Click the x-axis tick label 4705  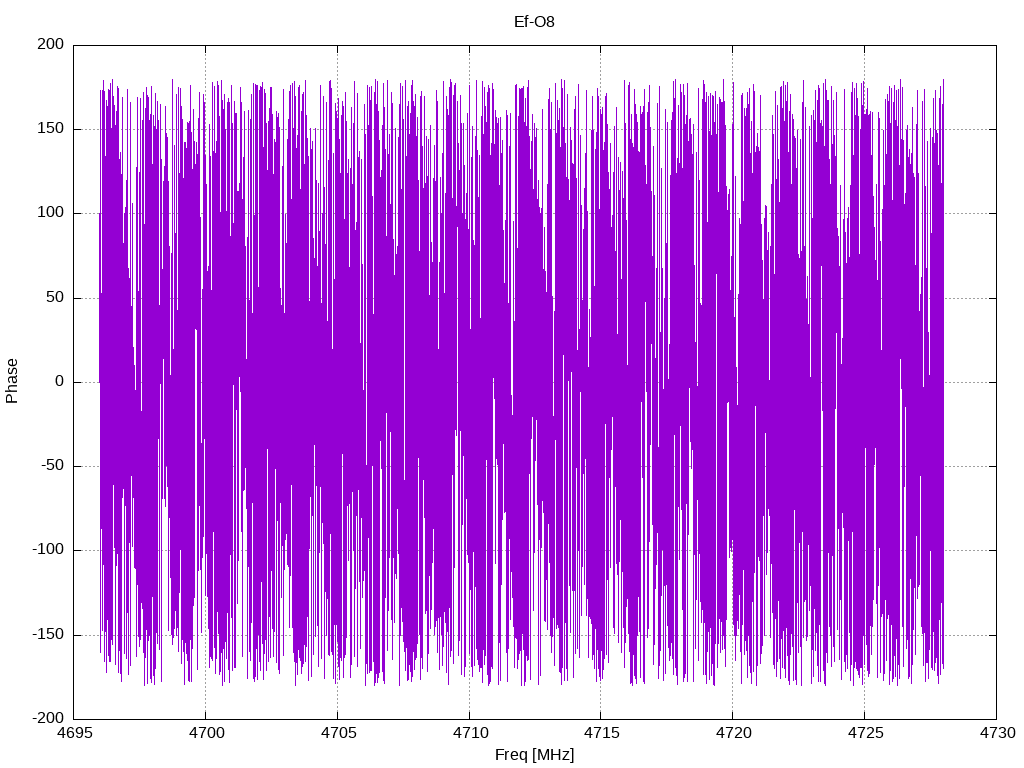click(338, 733)
